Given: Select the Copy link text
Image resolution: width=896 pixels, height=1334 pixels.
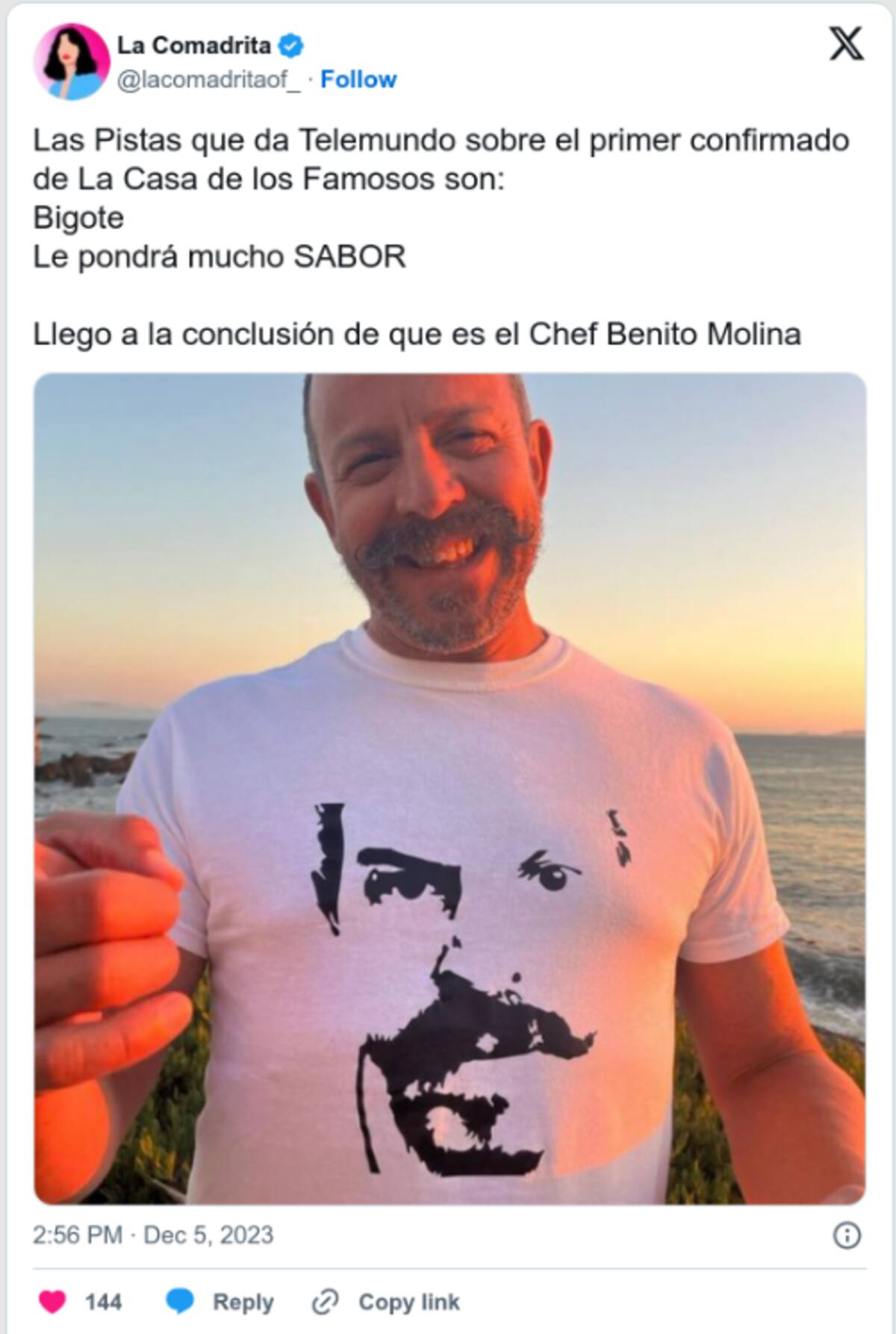Looking at the screenshot, I should pyautogui.click(x=409, y=1303).
